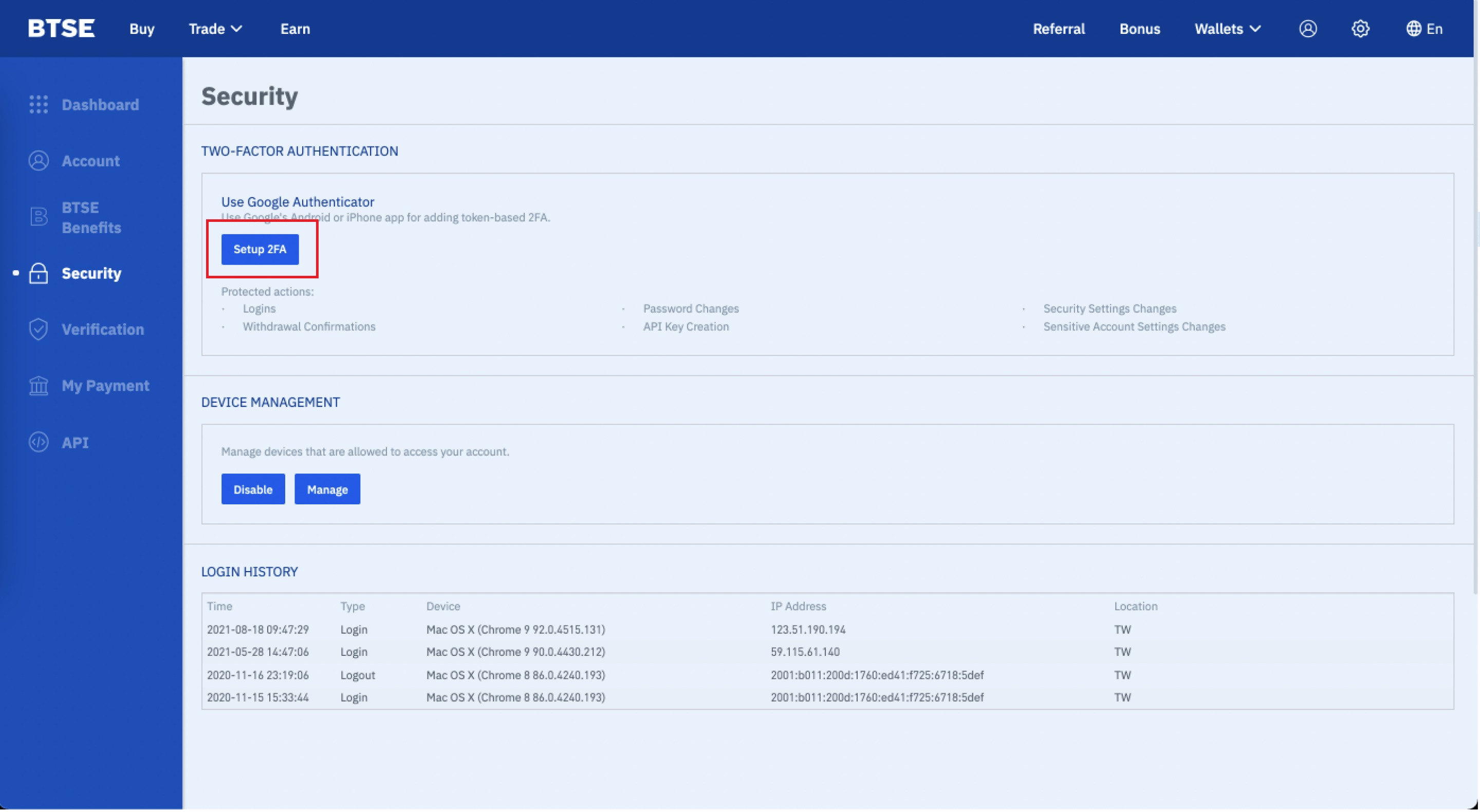
Task: Open the user profile icon in header
Action: pos(1308,29)
